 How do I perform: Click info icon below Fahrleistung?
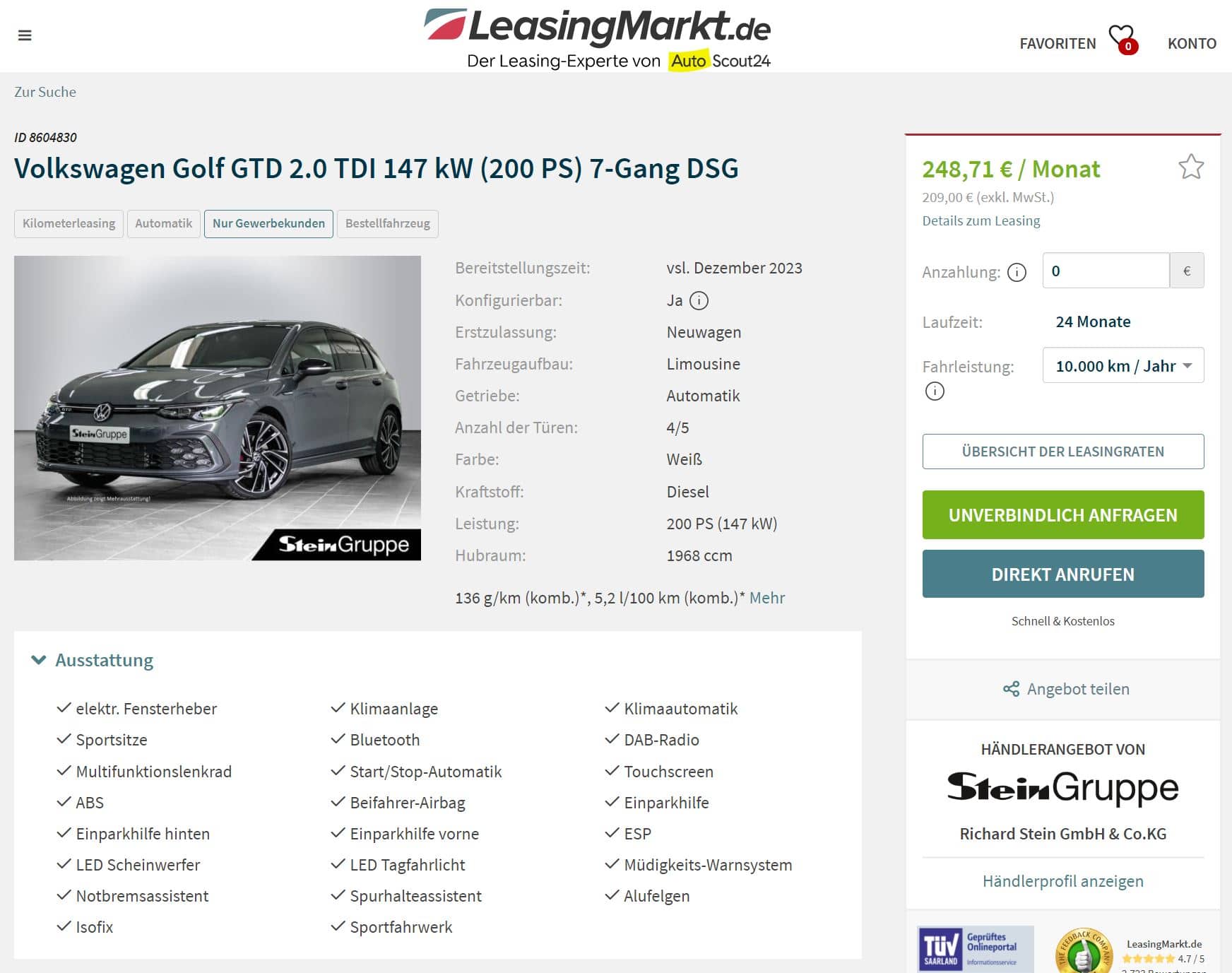click(x=935, y=391)
